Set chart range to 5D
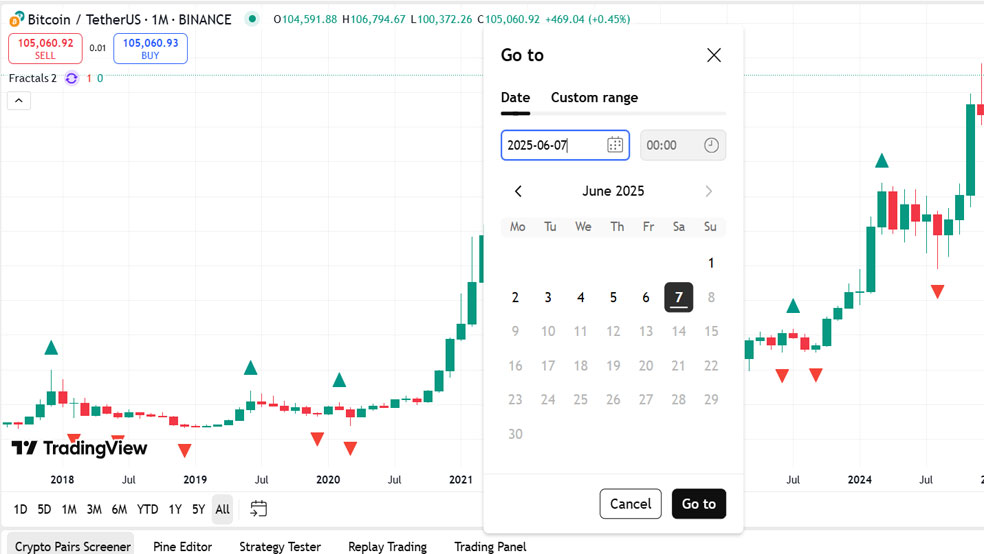The height and width of the screenshot is (554, 984). coord(44,509)
